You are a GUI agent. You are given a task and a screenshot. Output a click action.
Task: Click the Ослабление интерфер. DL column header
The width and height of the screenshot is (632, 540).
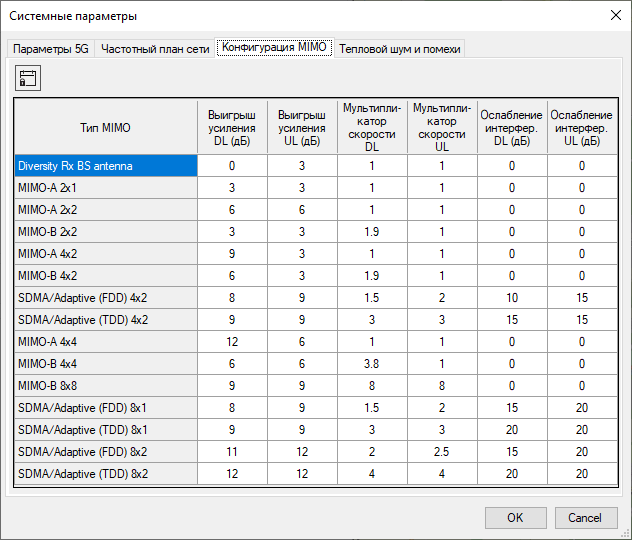pyautogui.click(x=511, y=127)
